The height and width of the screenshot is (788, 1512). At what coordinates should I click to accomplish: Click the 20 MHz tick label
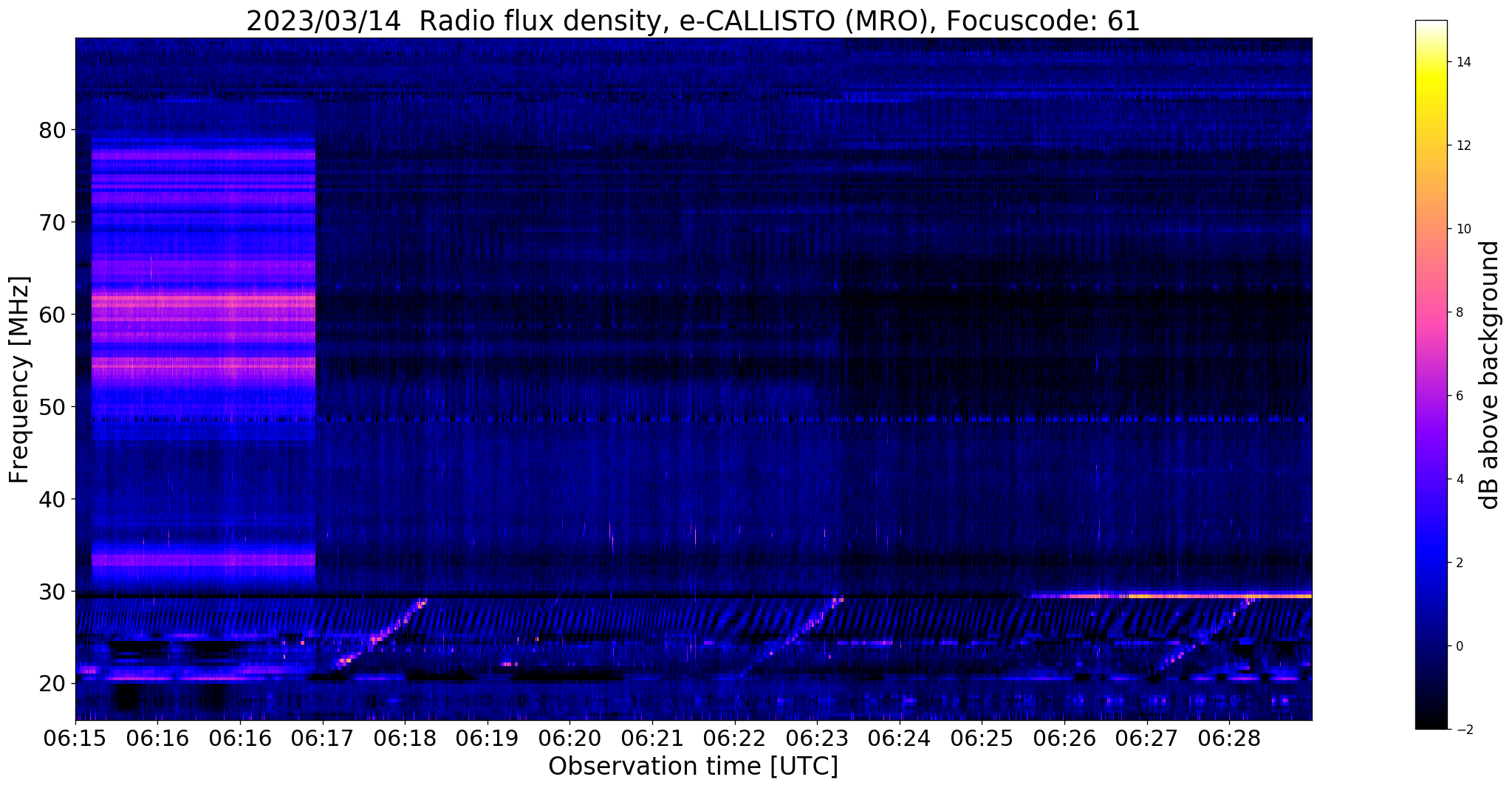click(x=52, y=684)
